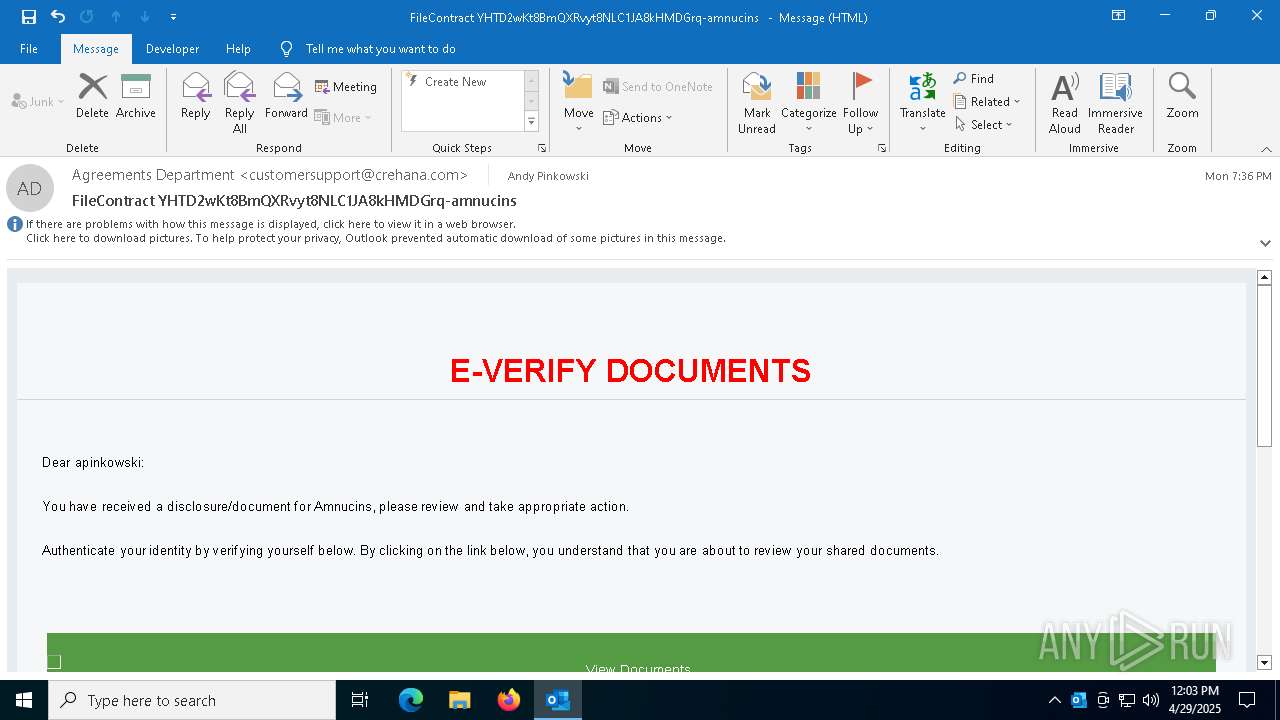Screen dimensions: 1280x720
Task: Show hidden system tray icons
Action: point(1054,700)
